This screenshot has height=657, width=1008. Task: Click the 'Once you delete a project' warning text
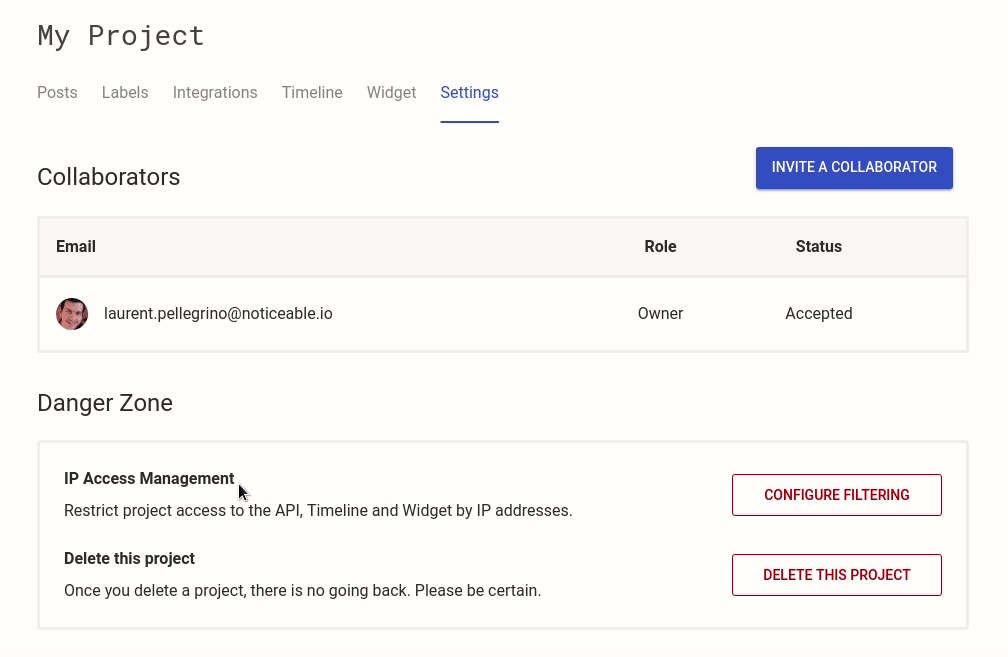tap(302, 590)
